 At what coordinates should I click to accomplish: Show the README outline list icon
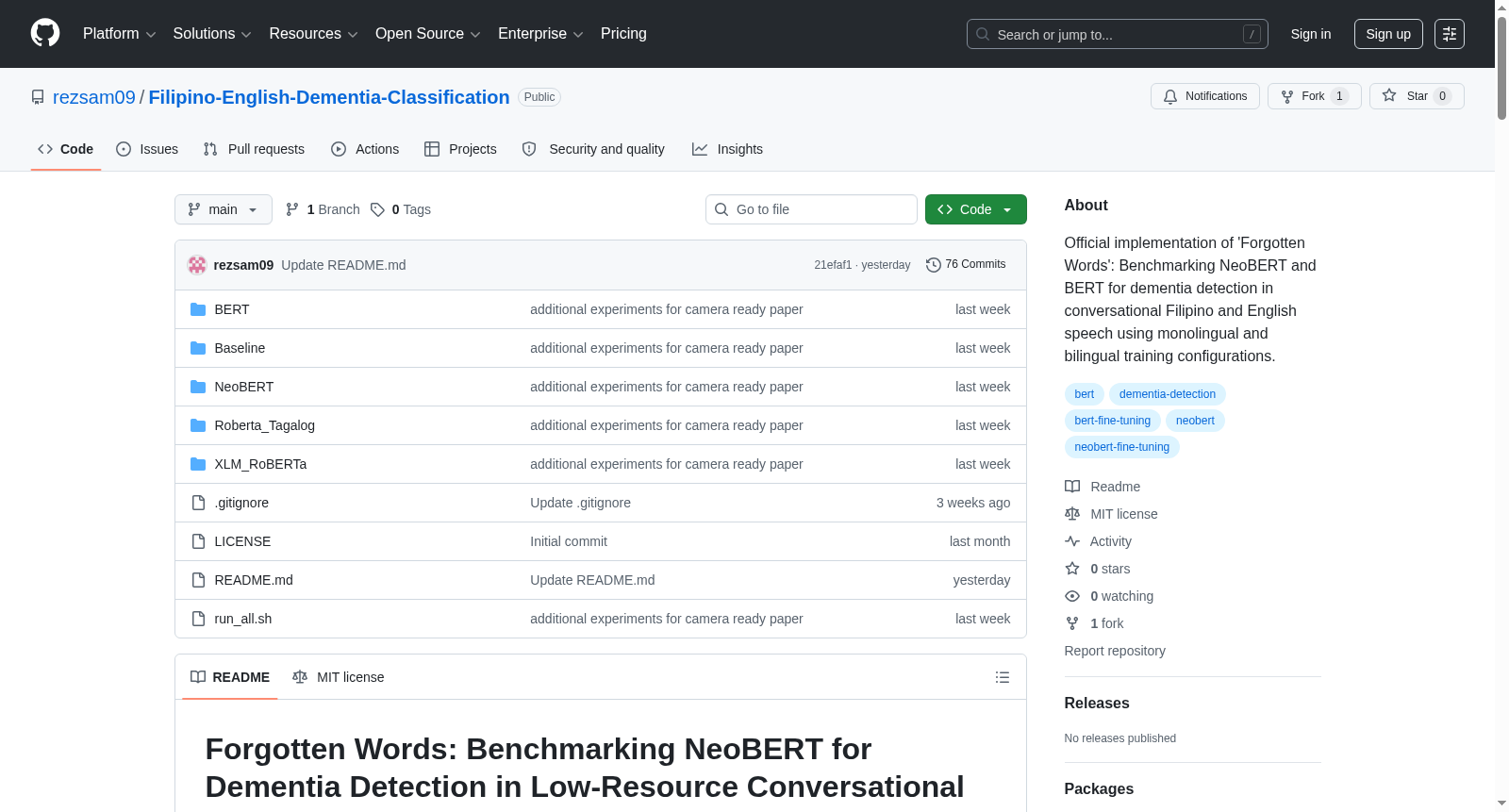(1003, 677)
